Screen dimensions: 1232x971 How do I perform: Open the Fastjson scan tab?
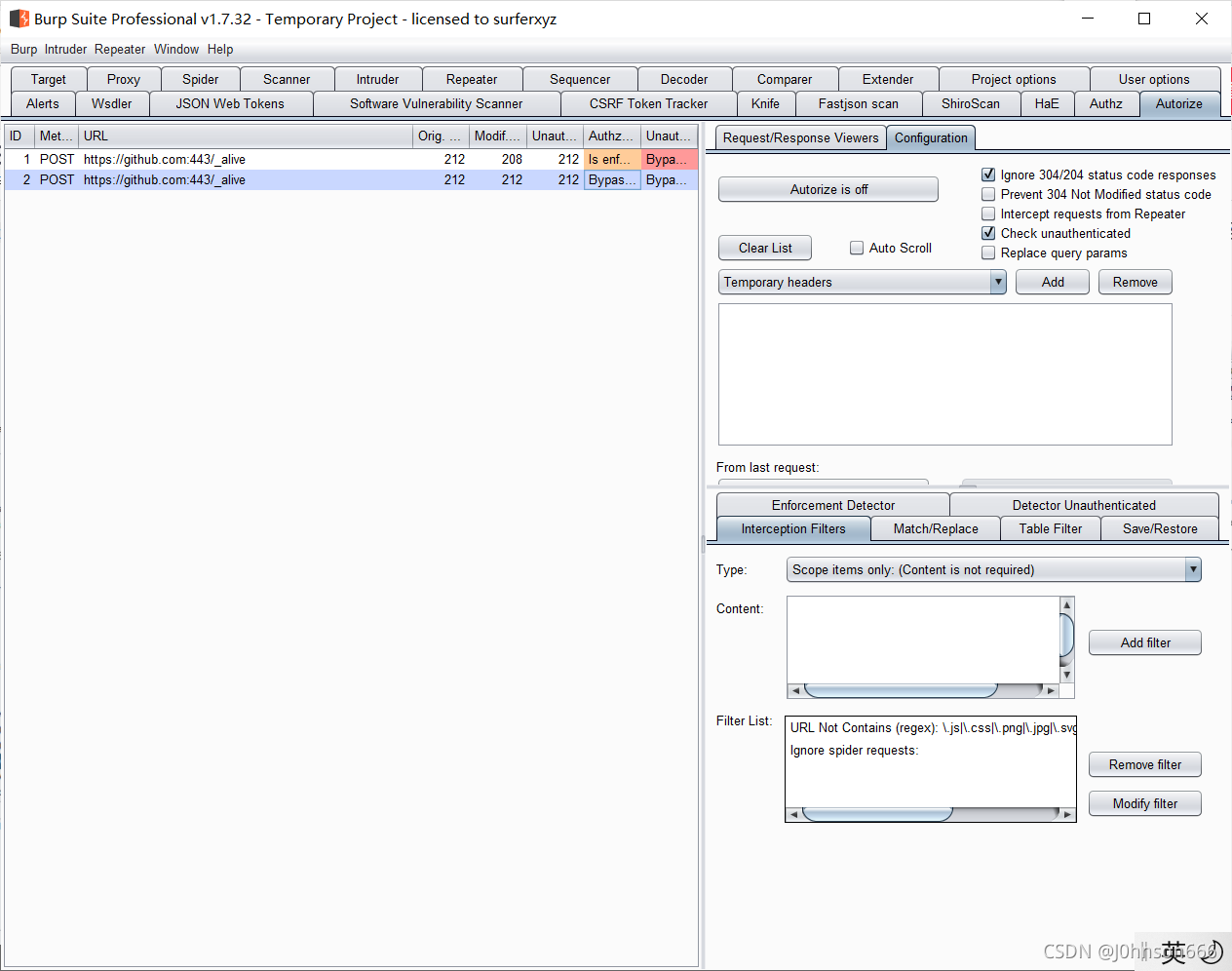tap(859, 103)
